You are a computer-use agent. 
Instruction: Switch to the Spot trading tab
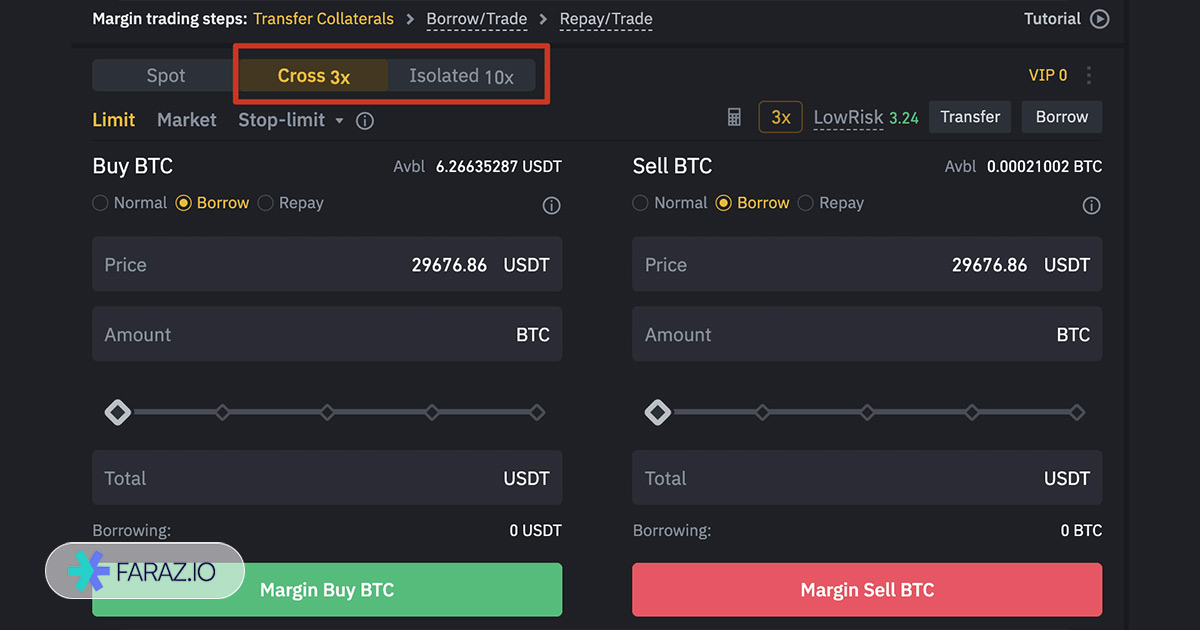coord(165,76)
